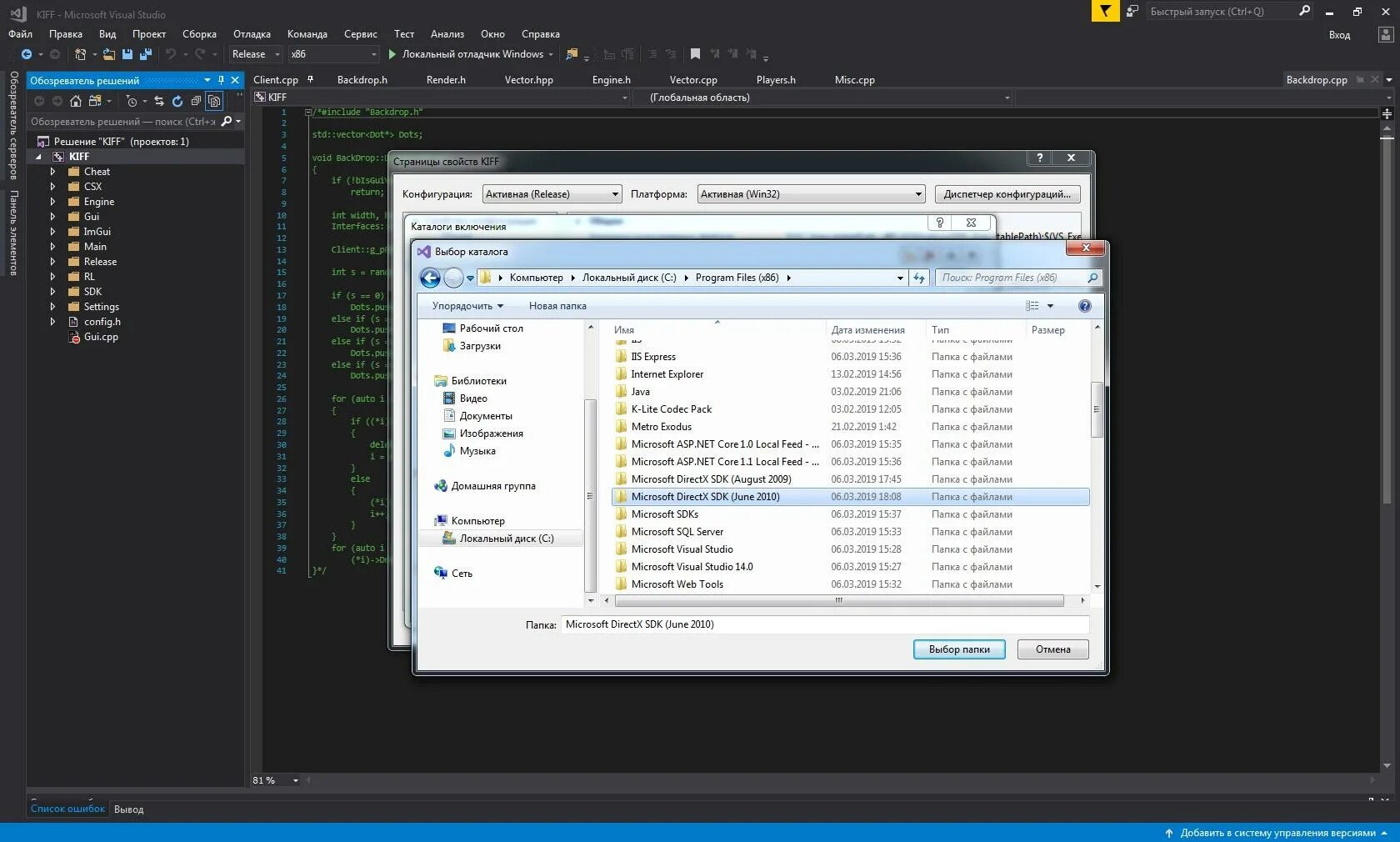This screenshot has height=842, width=1400.
Task: Open the Платформа dropdown in properties
Action: coord(812,194)
